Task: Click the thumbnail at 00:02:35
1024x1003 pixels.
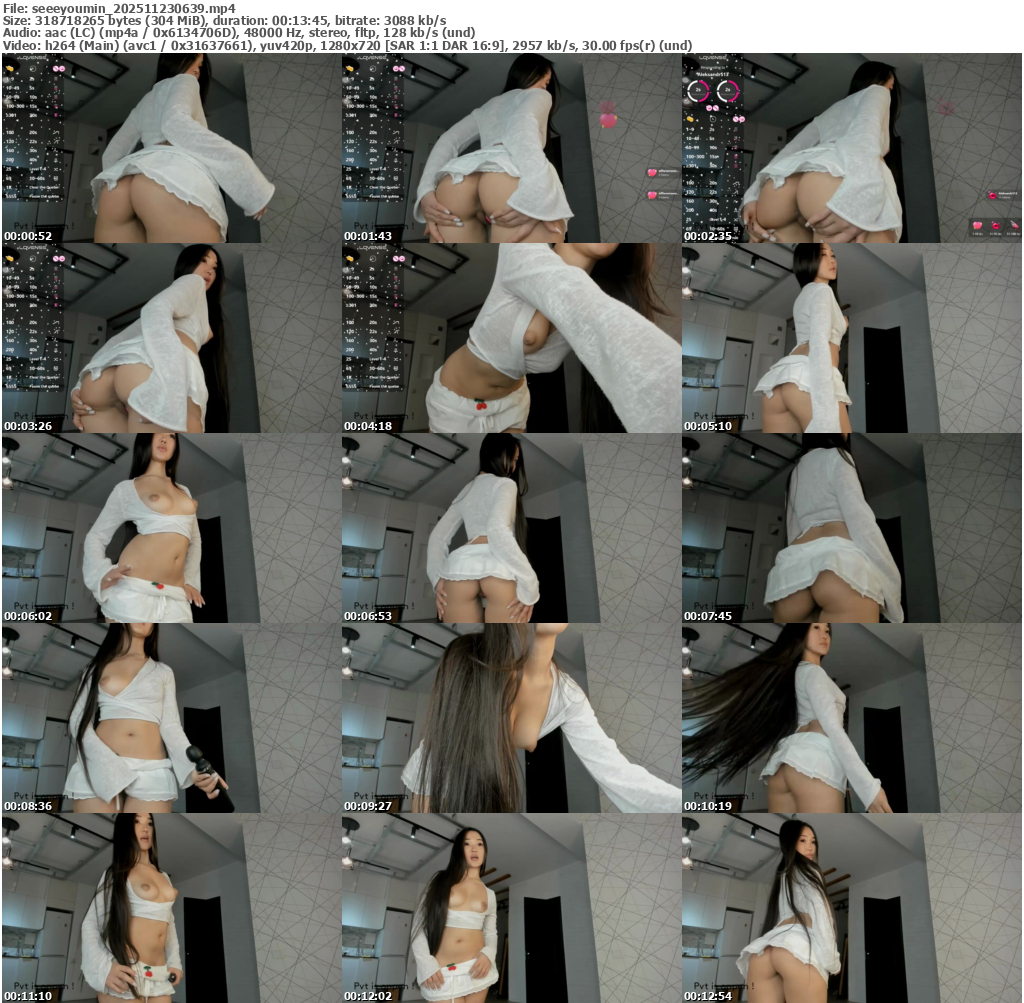Action: coord(851,148)
